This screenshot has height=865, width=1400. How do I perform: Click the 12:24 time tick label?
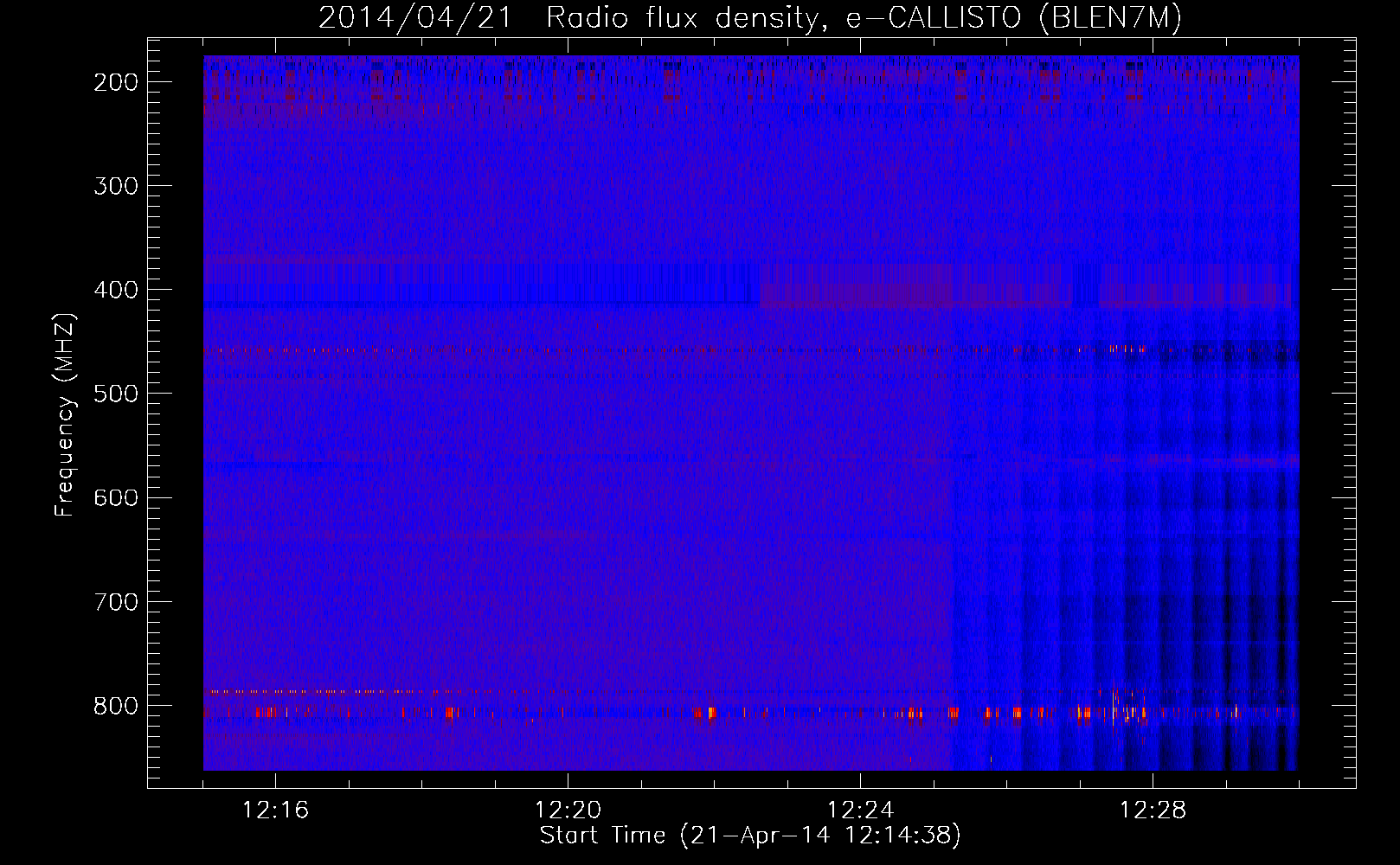[x=860, y=811]
